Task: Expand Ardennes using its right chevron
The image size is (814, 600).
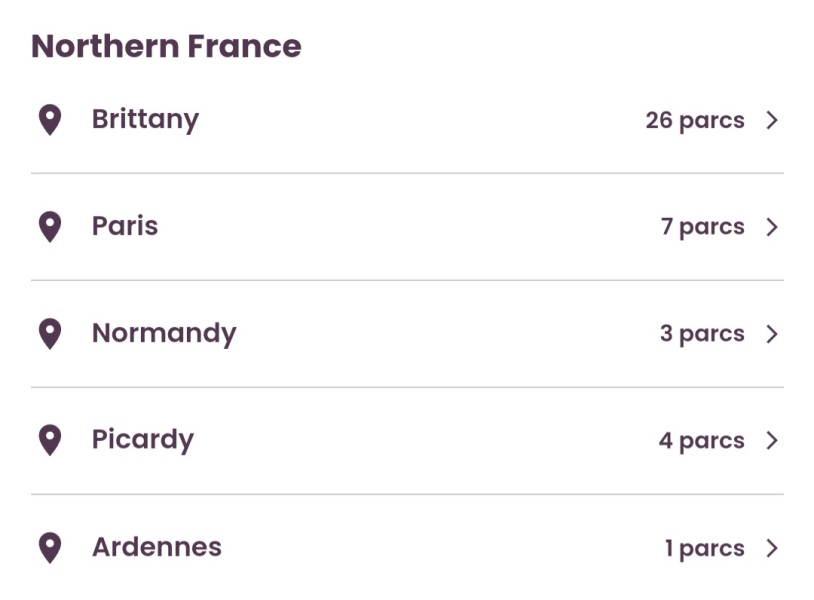Action: 772,548
